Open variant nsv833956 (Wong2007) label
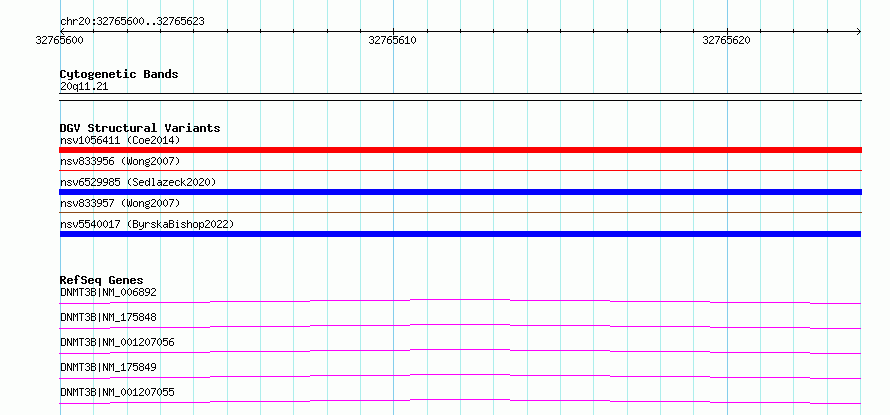The width and height of the screenshot is (890, 415). click(120, 161)
